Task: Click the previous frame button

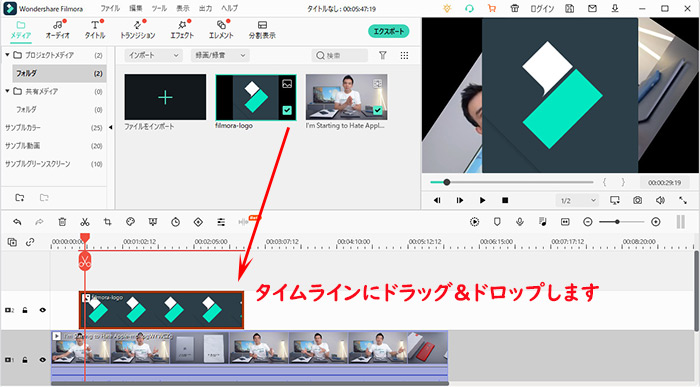Action: point(437,200)
